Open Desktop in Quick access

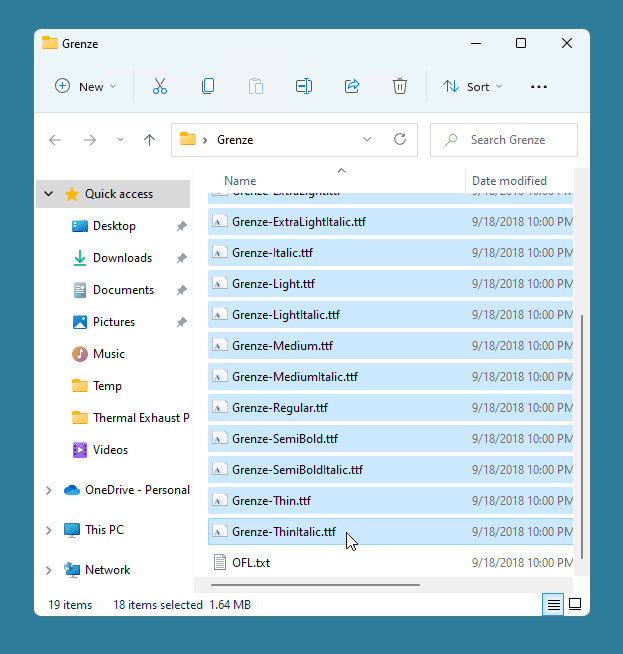(114, 226)
